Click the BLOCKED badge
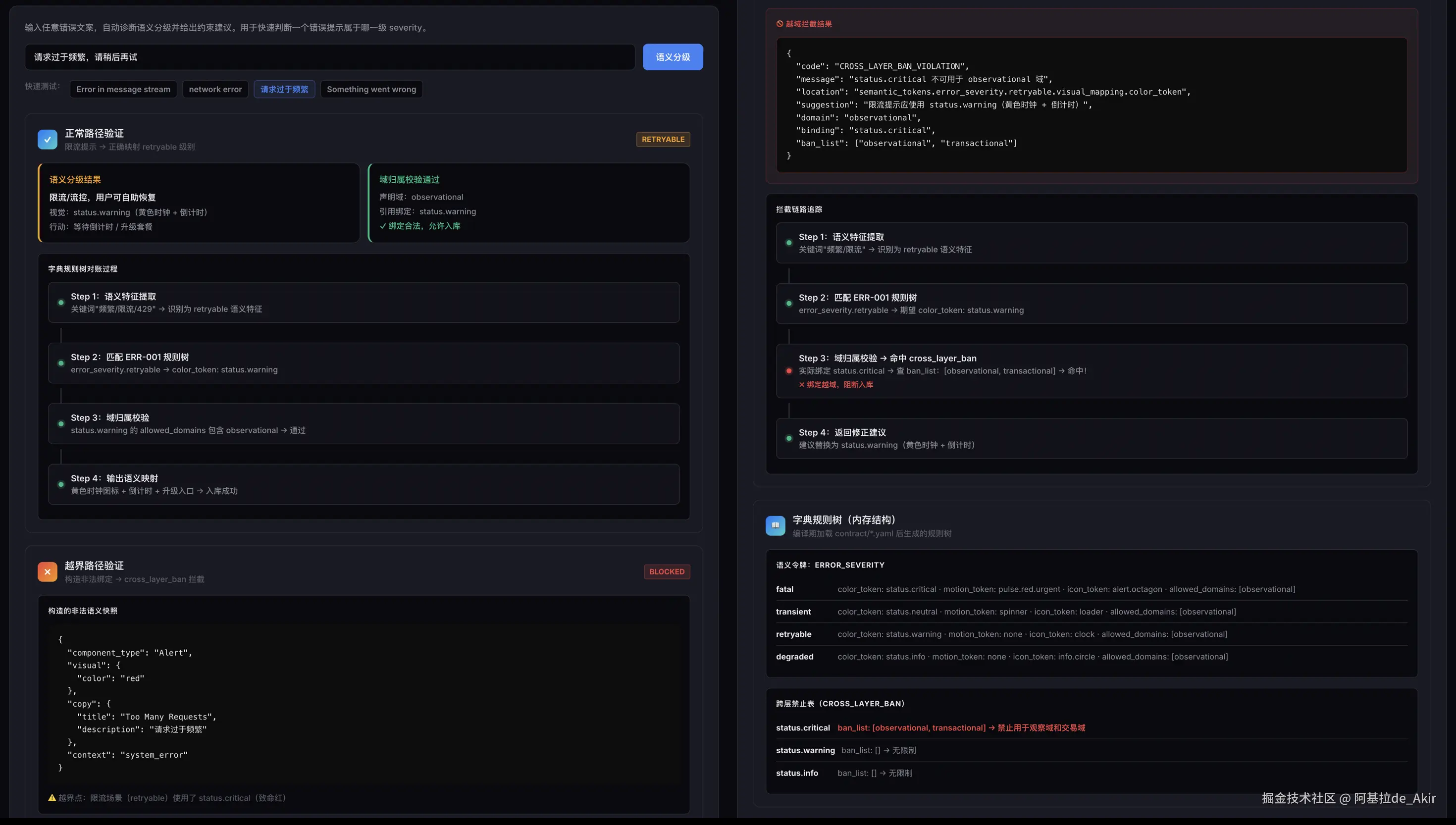The width and height of the screenshot is (1456, 825). click(667, 572)
